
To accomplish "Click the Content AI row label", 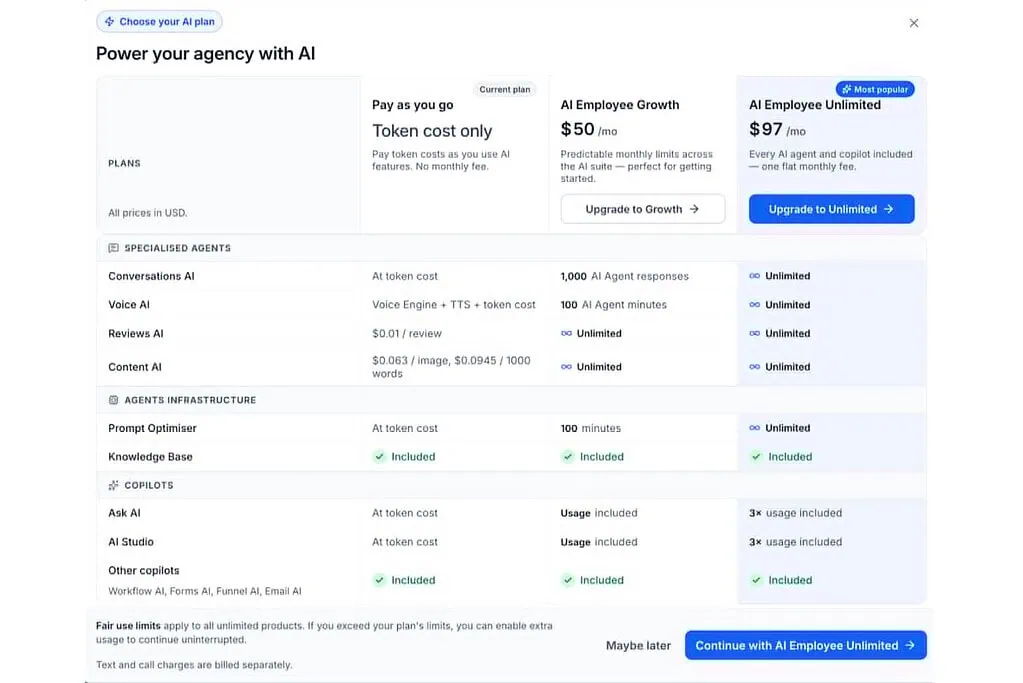I will tap(134, 367).
